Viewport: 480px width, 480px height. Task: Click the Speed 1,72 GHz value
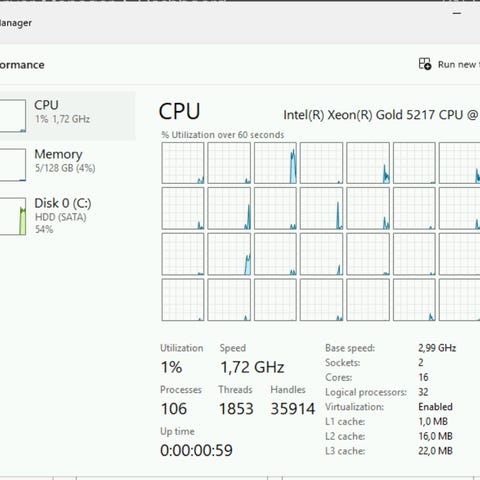click(252, 367)
